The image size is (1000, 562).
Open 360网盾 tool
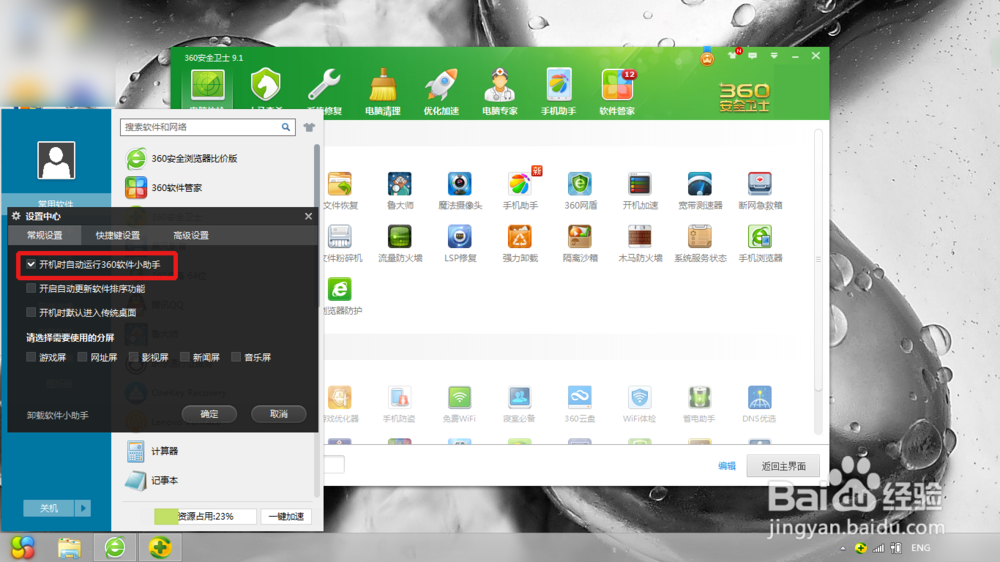pos(580,191)
